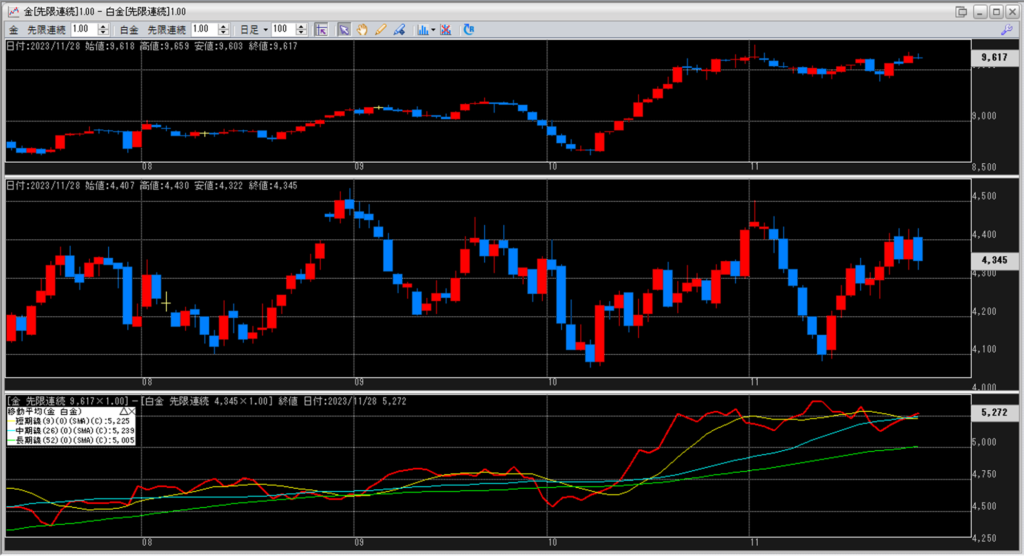Activate the hand pan tool
This screenshot has height=556, width=1024.
tap(361, 30)
